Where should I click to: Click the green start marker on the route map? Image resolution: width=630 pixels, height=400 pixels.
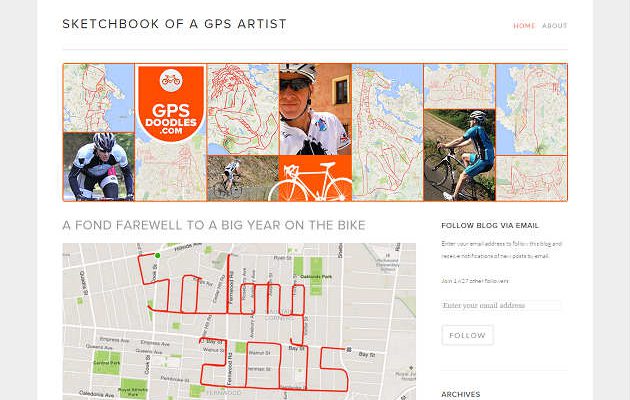(x=158, y=255)
